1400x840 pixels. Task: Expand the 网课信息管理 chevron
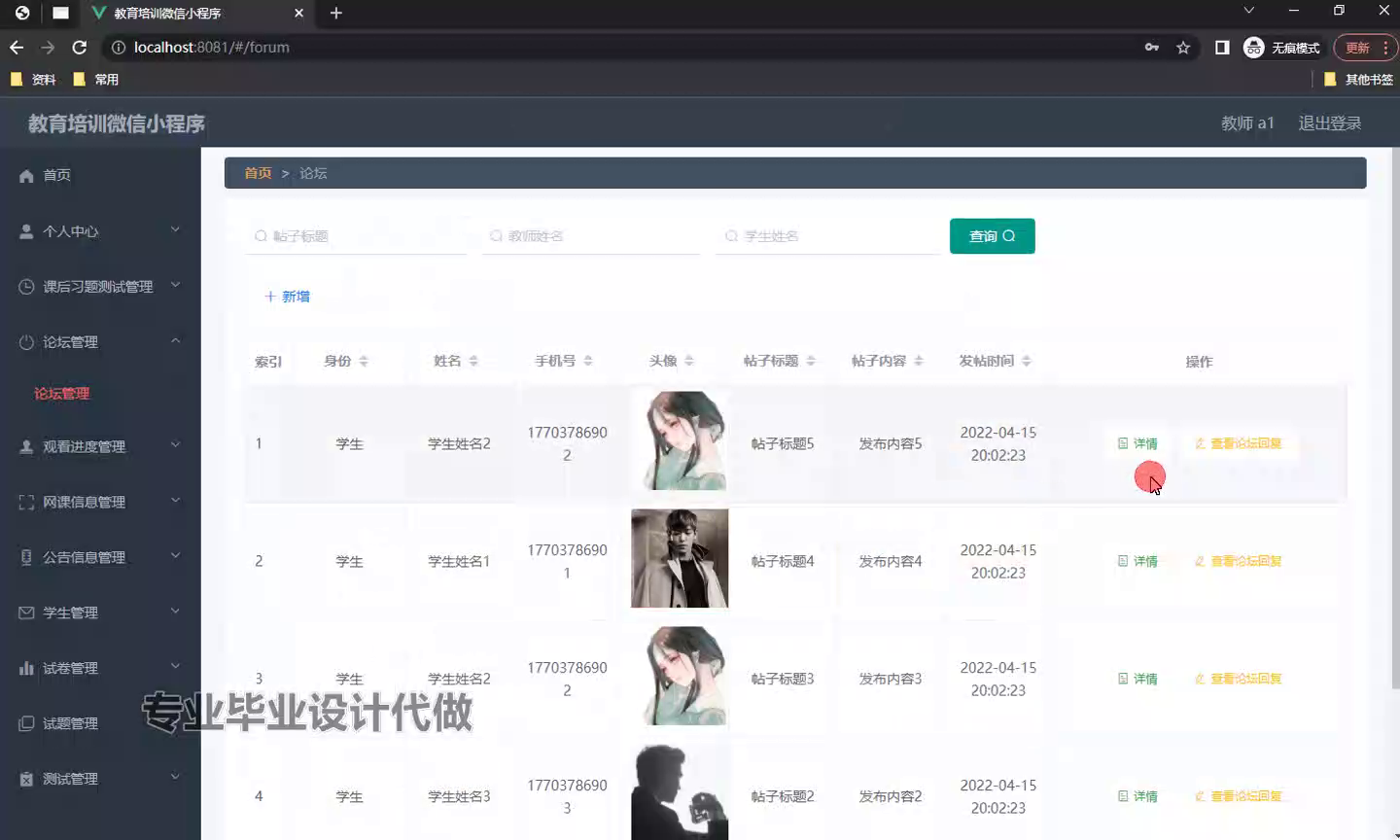(x=175, y=500)
